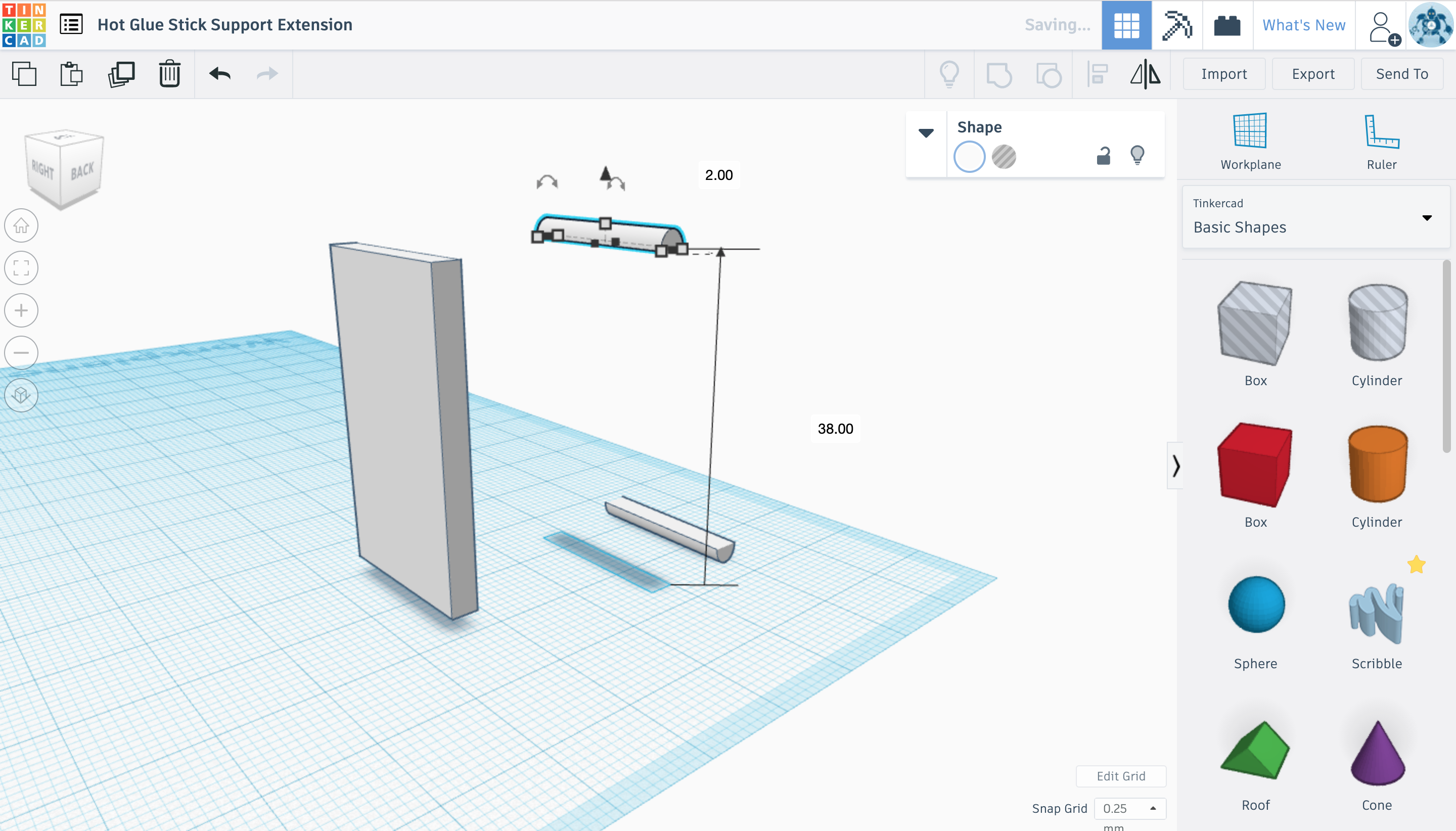Screen dimensions: 1456x831
Task: Open the Bricks mode tab
Action: click(x=1227, y=25)
